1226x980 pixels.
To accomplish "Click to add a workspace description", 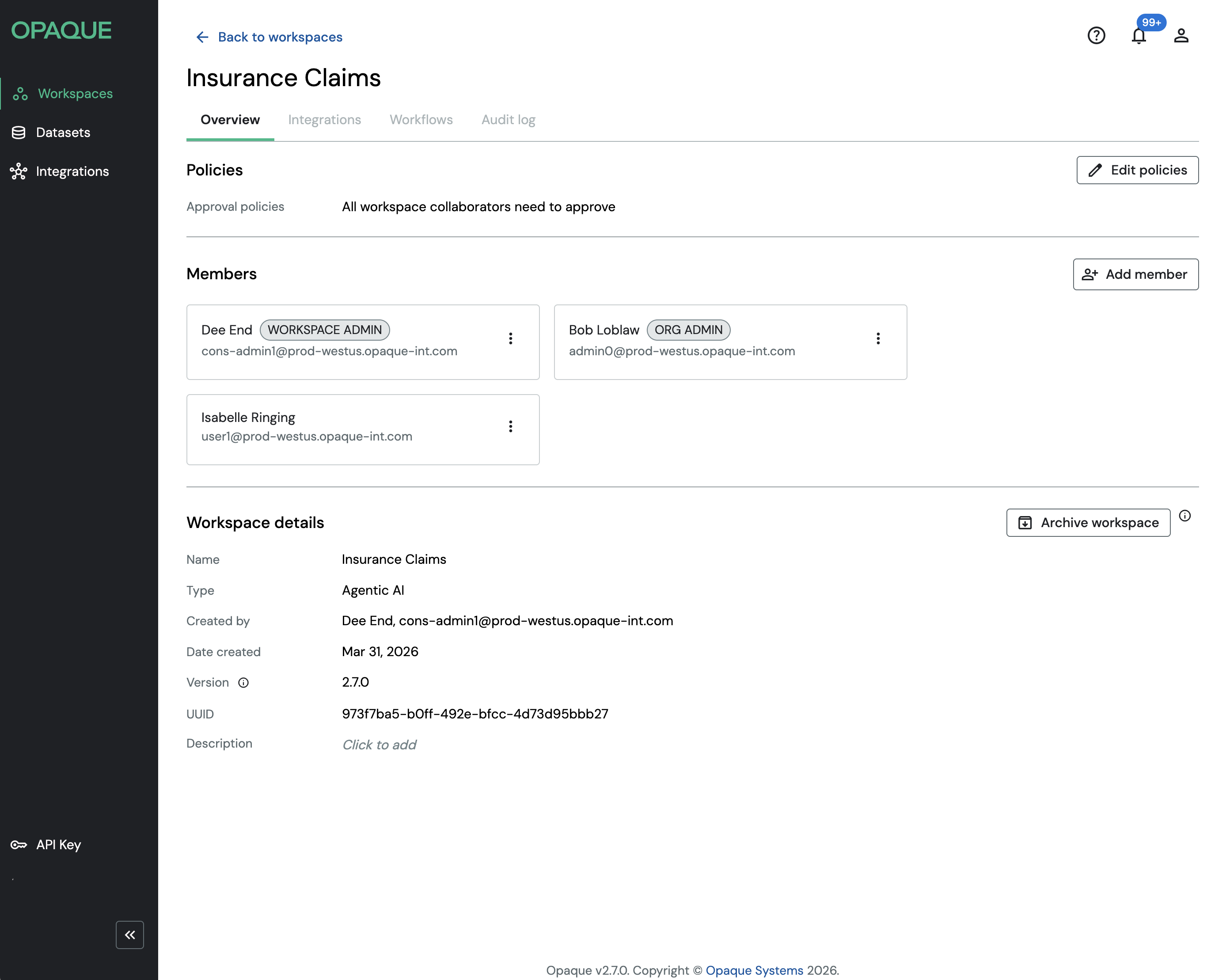I will 379,744.
